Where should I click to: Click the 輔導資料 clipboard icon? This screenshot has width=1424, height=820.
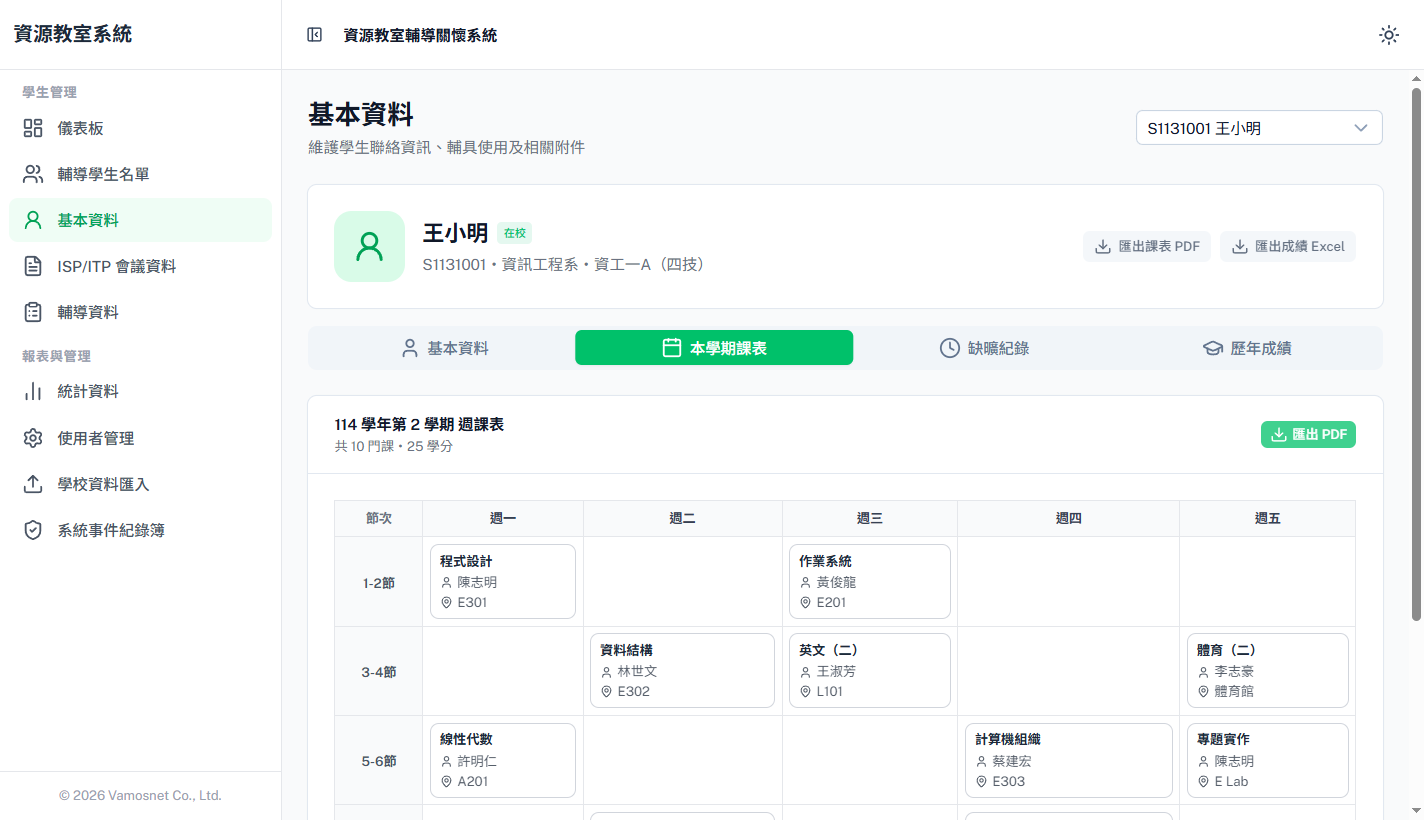tap(33, 312)
